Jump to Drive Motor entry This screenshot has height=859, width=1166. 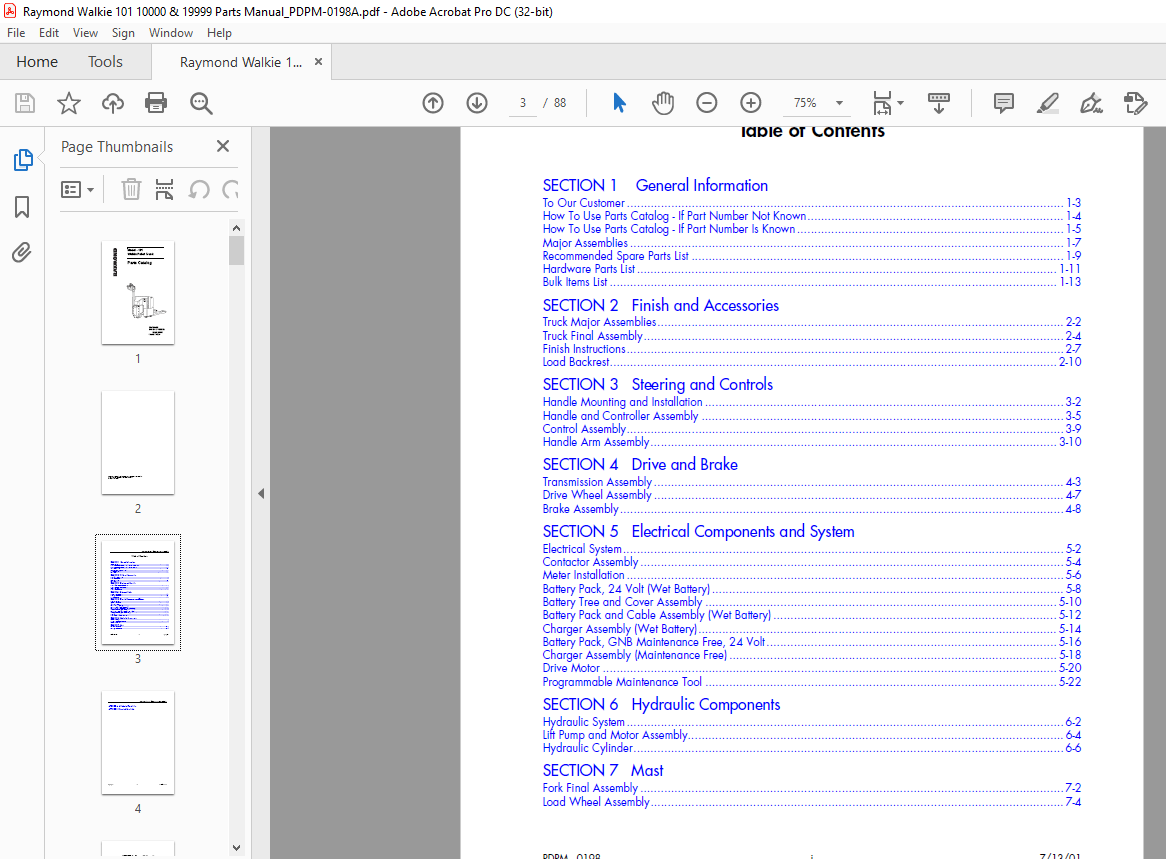click(x=811, y=668)
